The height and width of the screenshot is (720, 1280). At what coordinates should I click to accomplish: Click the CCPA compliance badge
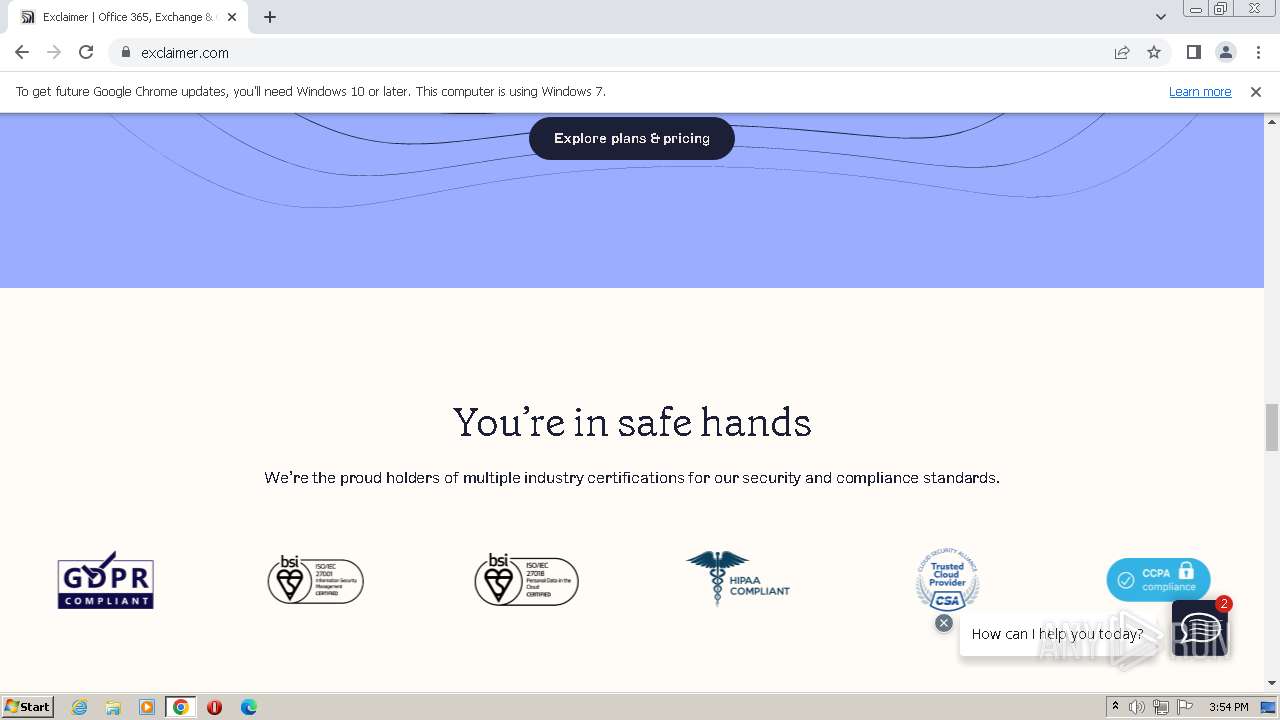point(1158,580)
